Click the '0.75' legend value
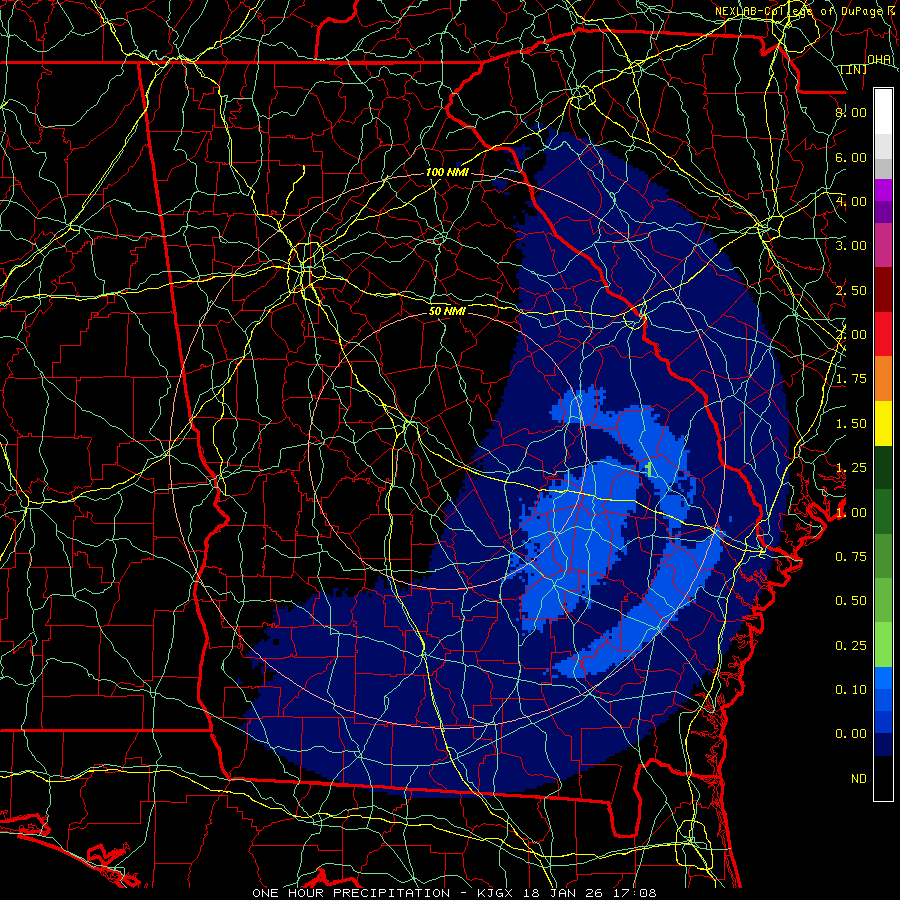900x900 pixels. (x=851, y=556)
